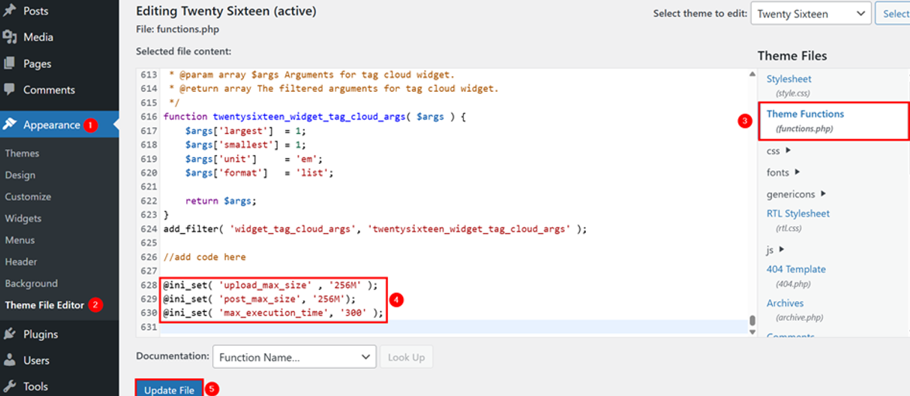Click the Media library icon
The image size is (910, 396).
pos(9,37)
